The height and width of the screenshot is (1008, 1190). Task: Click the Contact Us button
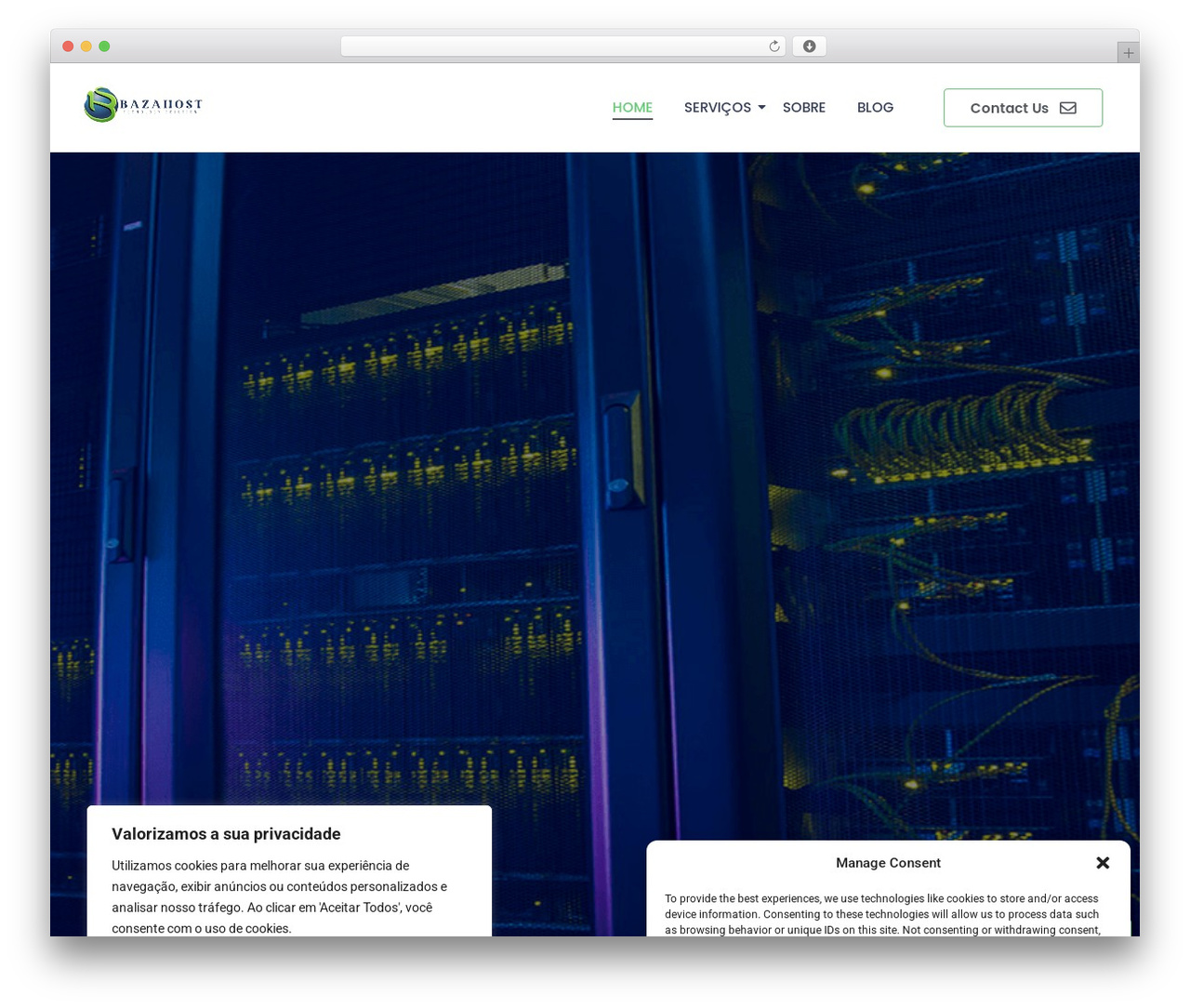[x=1023, y=108]
